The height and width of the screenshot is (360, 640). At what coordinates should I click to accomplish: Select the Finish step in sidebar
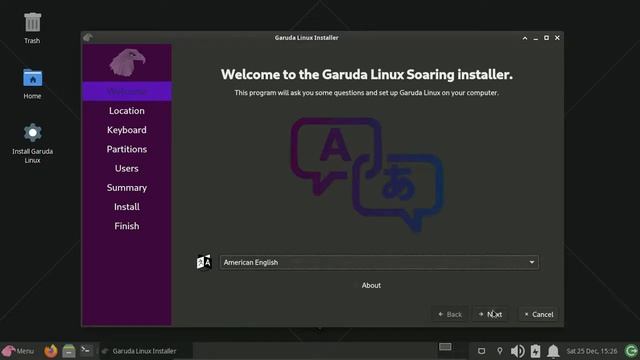coord(127,226)
